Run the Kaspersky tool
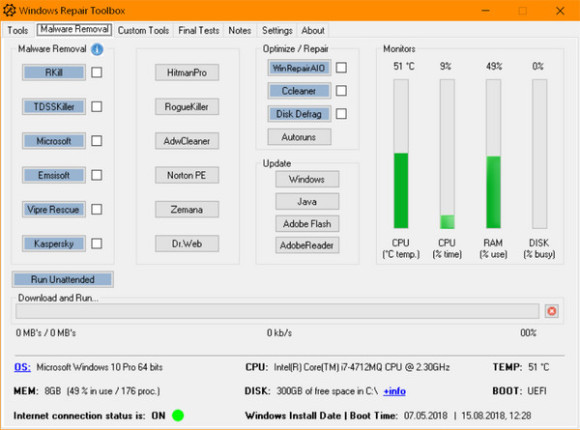Image resolution: width=580 pixels, height=430 pixels. click(x=54, y=243)
